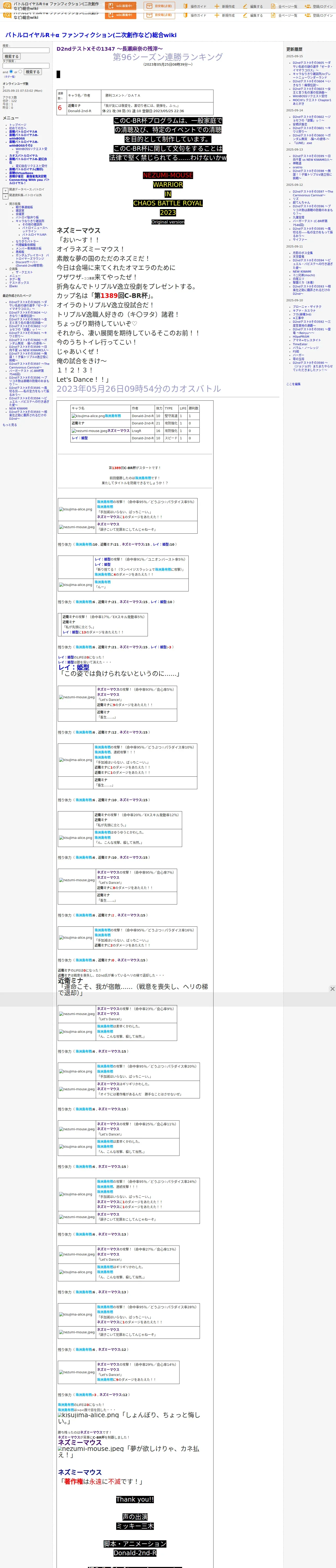Click 検索する button under keyword field
Viewport: 336px width, 1568px height.
coord(12,57)
